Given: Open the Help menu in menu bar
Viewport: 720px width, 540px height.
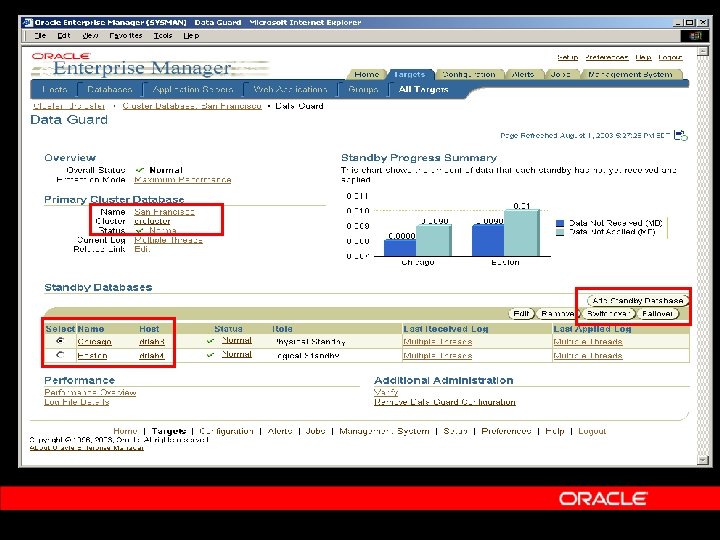Looking at the screenshot, I should click(191, 35).
